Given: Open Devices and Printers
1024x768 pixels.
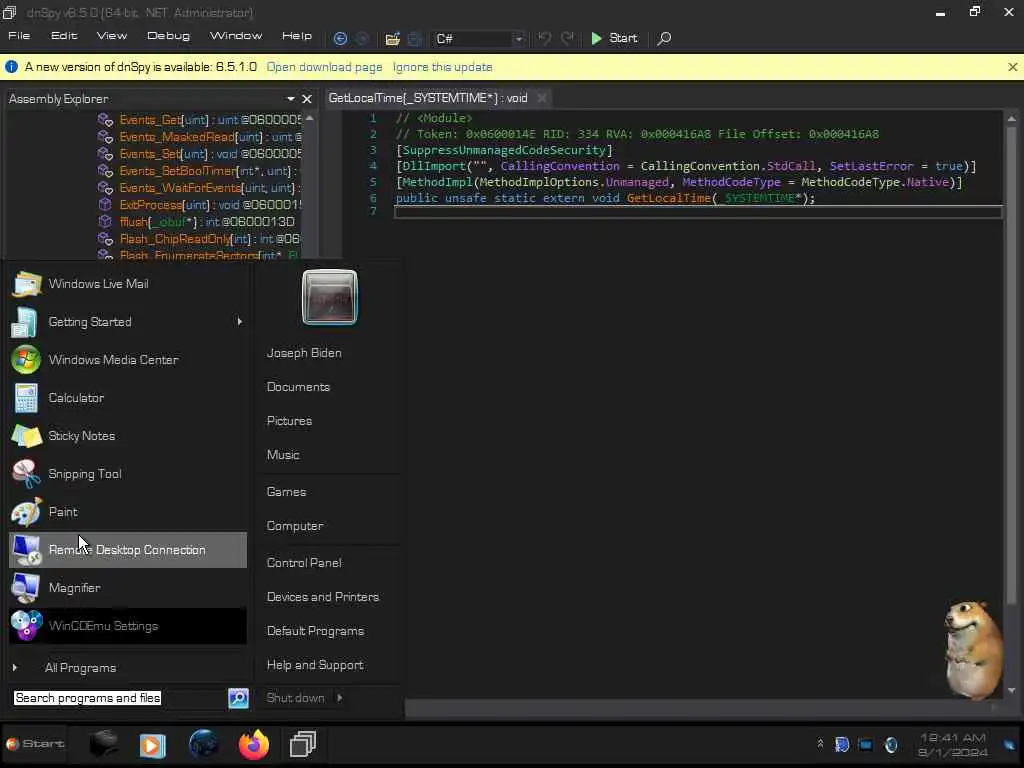Looking at the screenshot, I should pos(323,597).
